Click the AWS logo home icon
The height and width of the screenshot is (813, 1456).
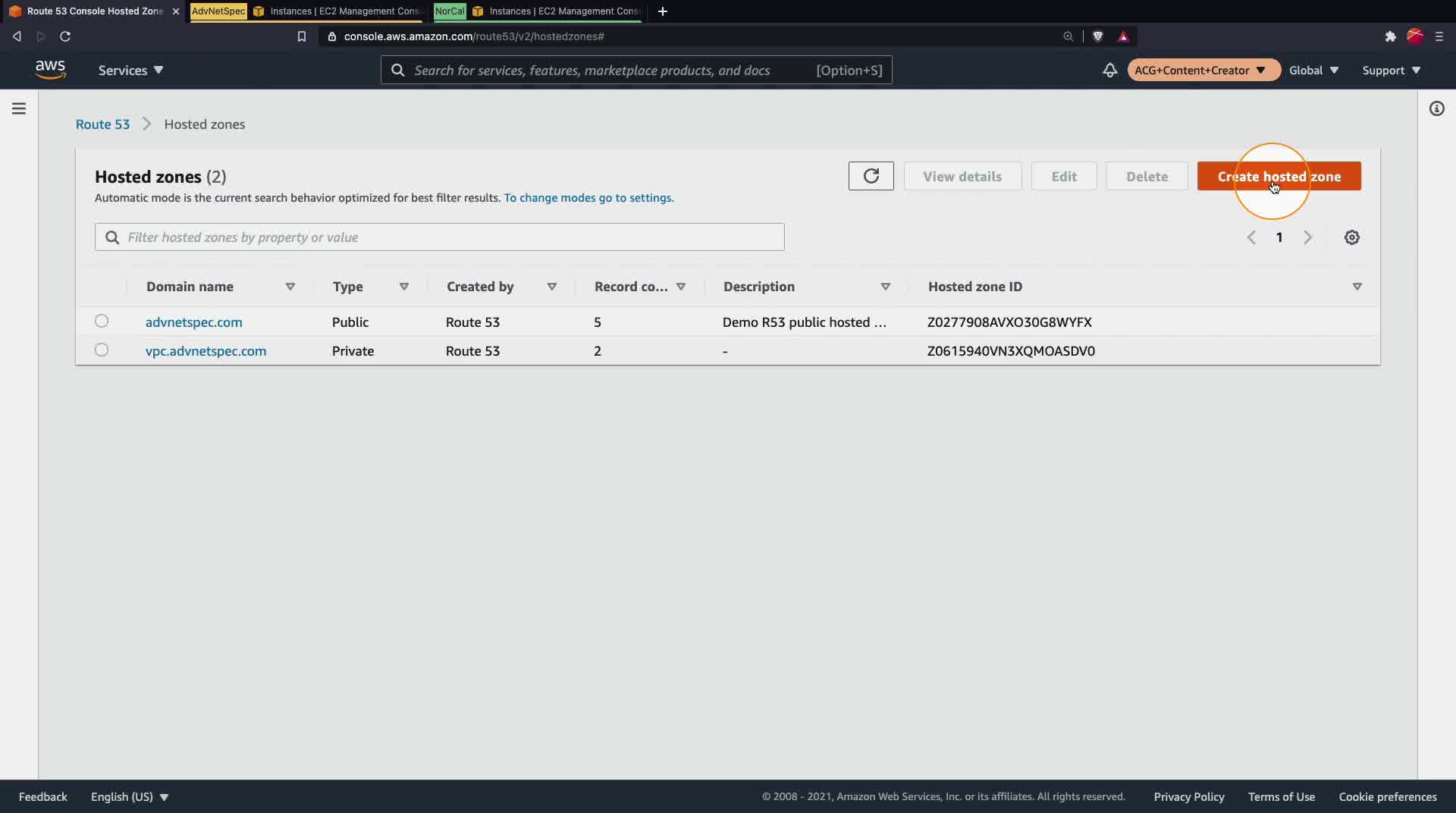click(x=50, y=70)
